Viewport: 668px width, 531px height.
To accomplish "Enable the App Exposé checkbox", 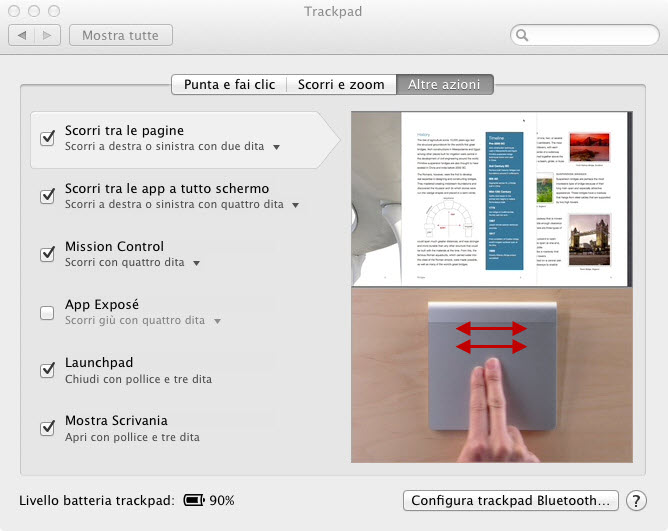I will (47, 312).
